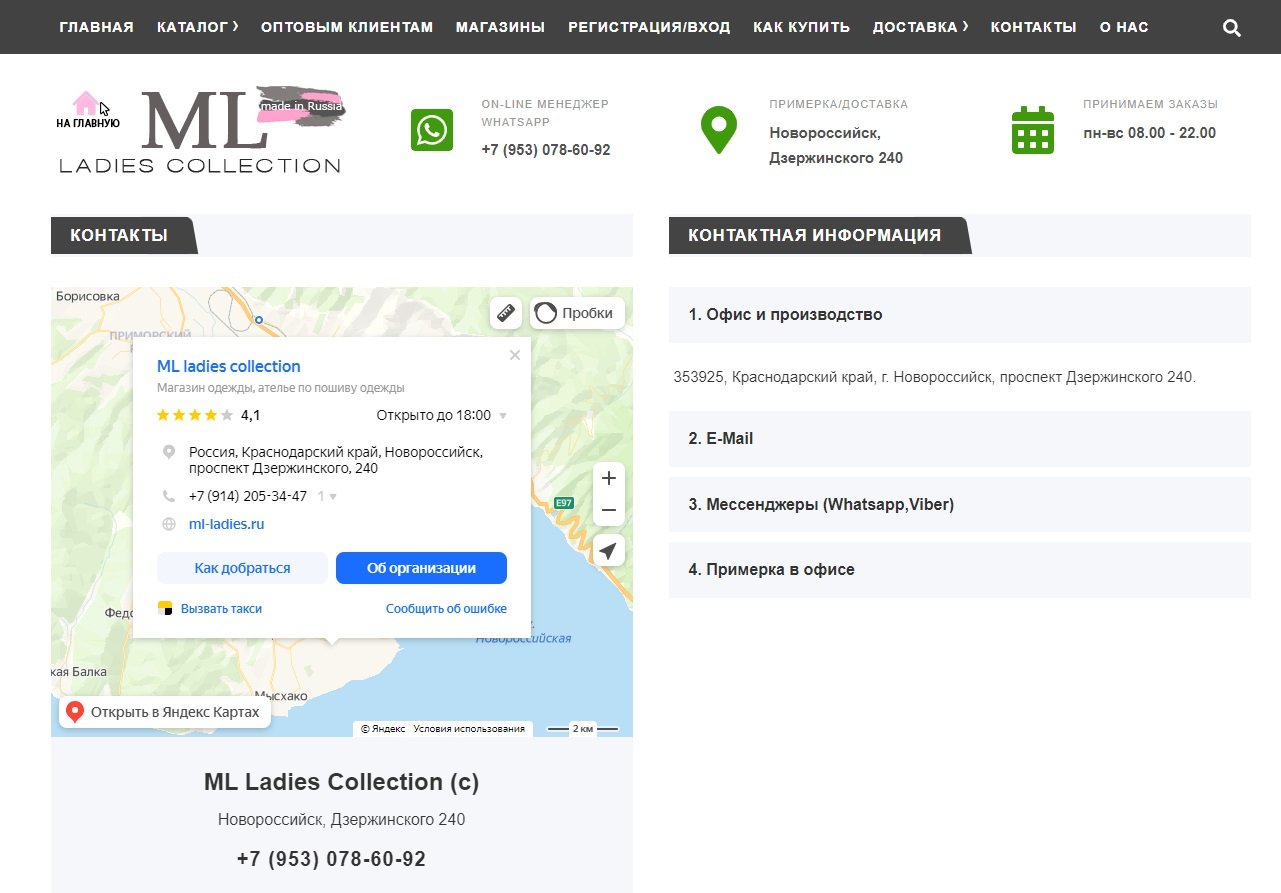Click popup phone number +7 (914) 205-34-47
This screenshot has height=893, width=1281.
248,496
